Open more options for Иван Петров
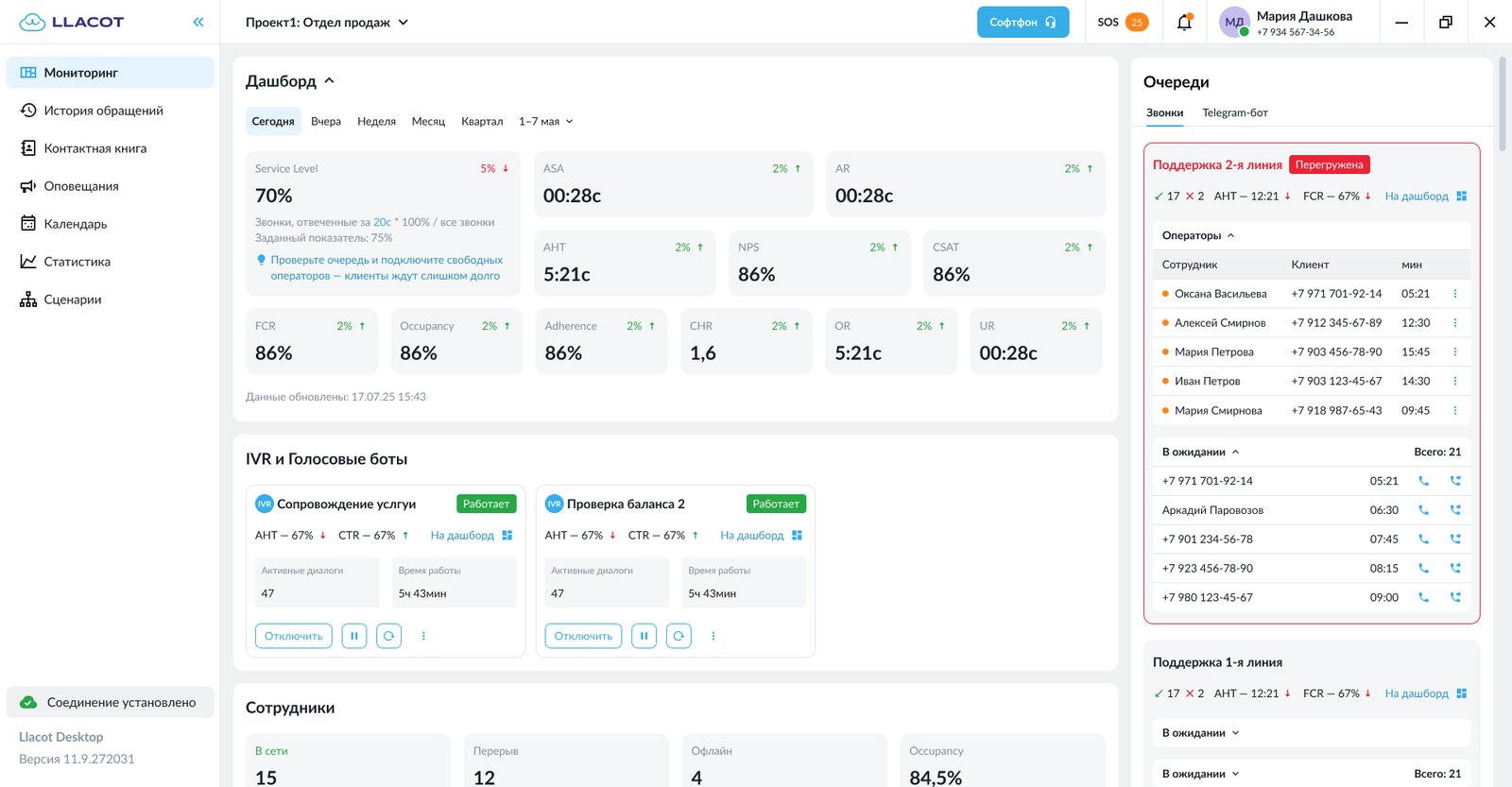The height and width of the screenshot is (787, 1512). tap(1454, 382)
